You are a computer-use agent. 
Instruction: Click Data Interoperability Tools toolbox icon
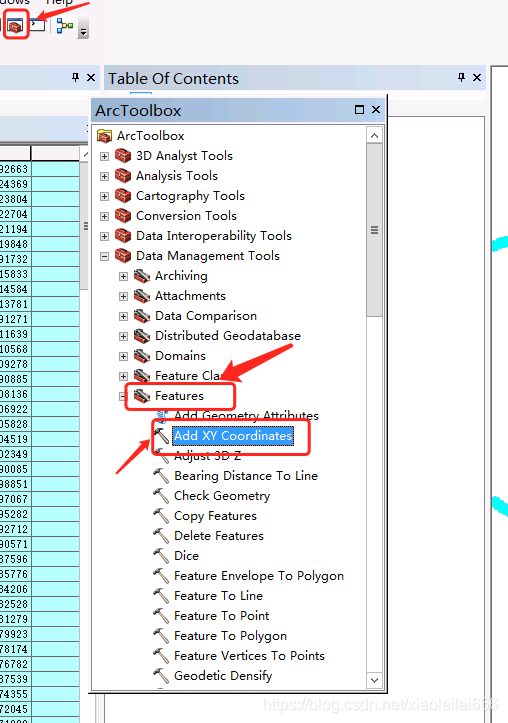[123, 236]
